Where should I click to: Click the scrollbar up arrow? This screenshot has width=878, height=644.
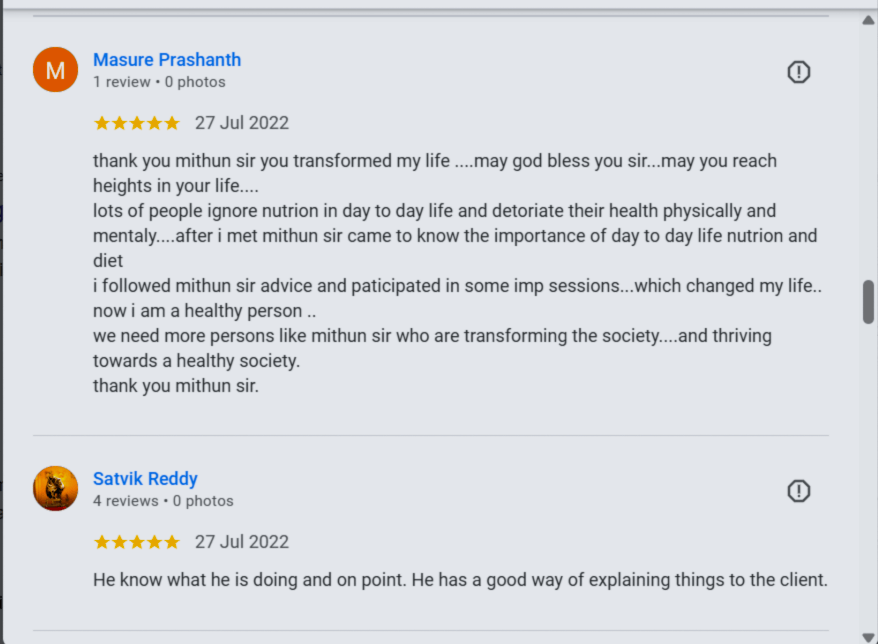[868, 21]
